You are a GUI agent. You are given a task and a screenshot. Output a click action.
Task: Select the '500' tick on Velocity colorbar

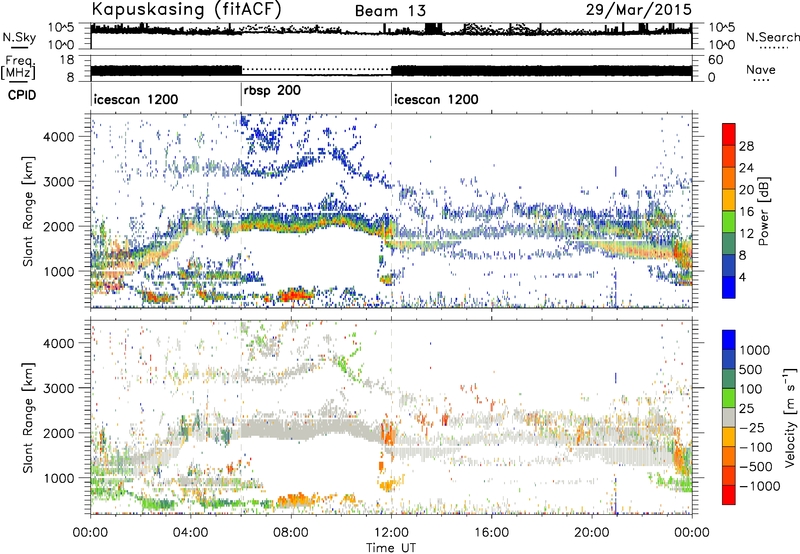click(x=751, y=370)
